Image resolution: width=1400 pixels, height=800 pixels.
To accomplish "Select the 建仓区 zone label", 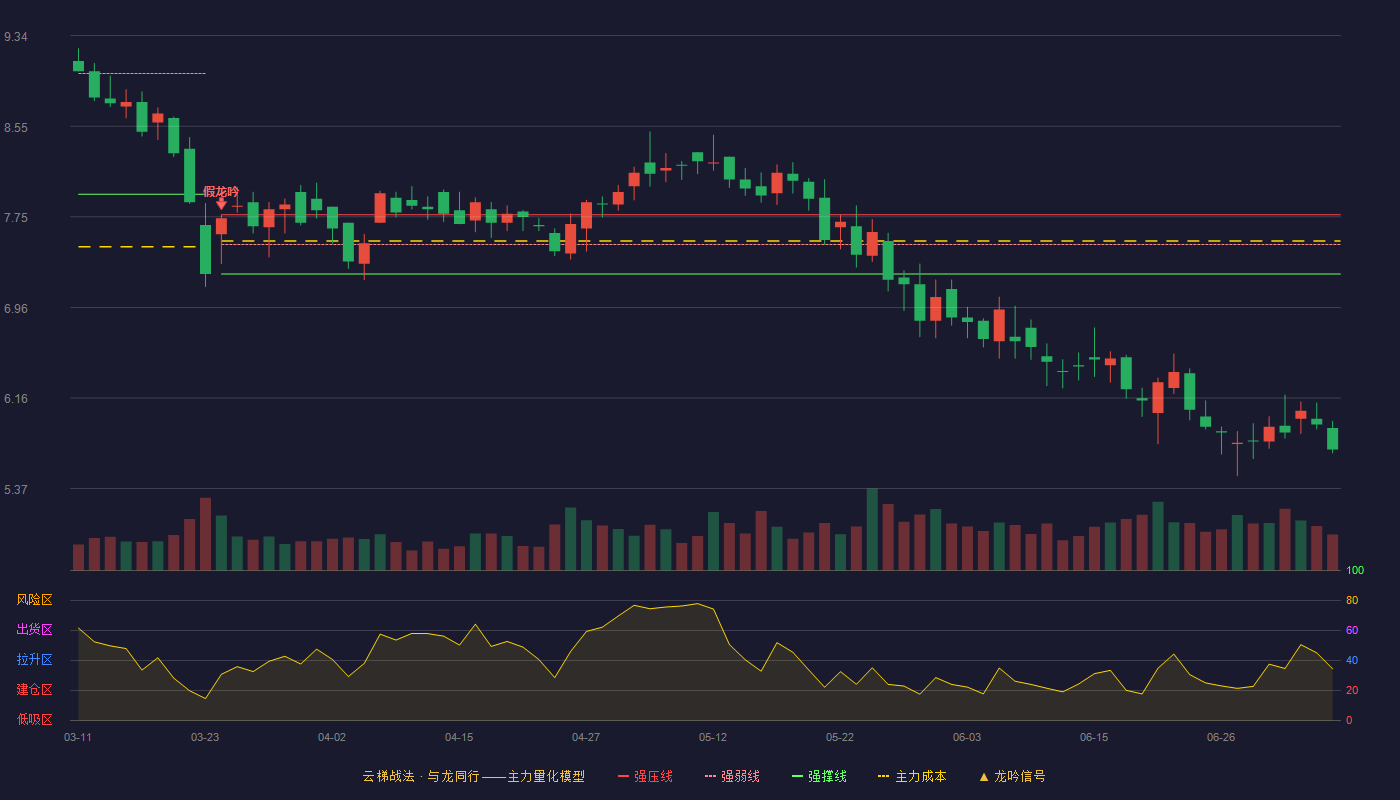I will coord(34,690).
